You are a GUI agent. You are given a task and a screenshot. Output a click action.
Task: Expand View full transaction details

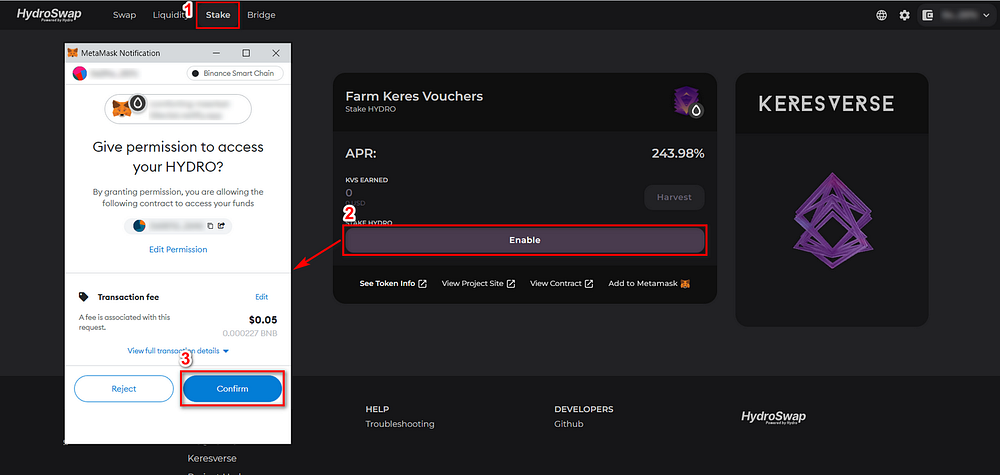178,351
